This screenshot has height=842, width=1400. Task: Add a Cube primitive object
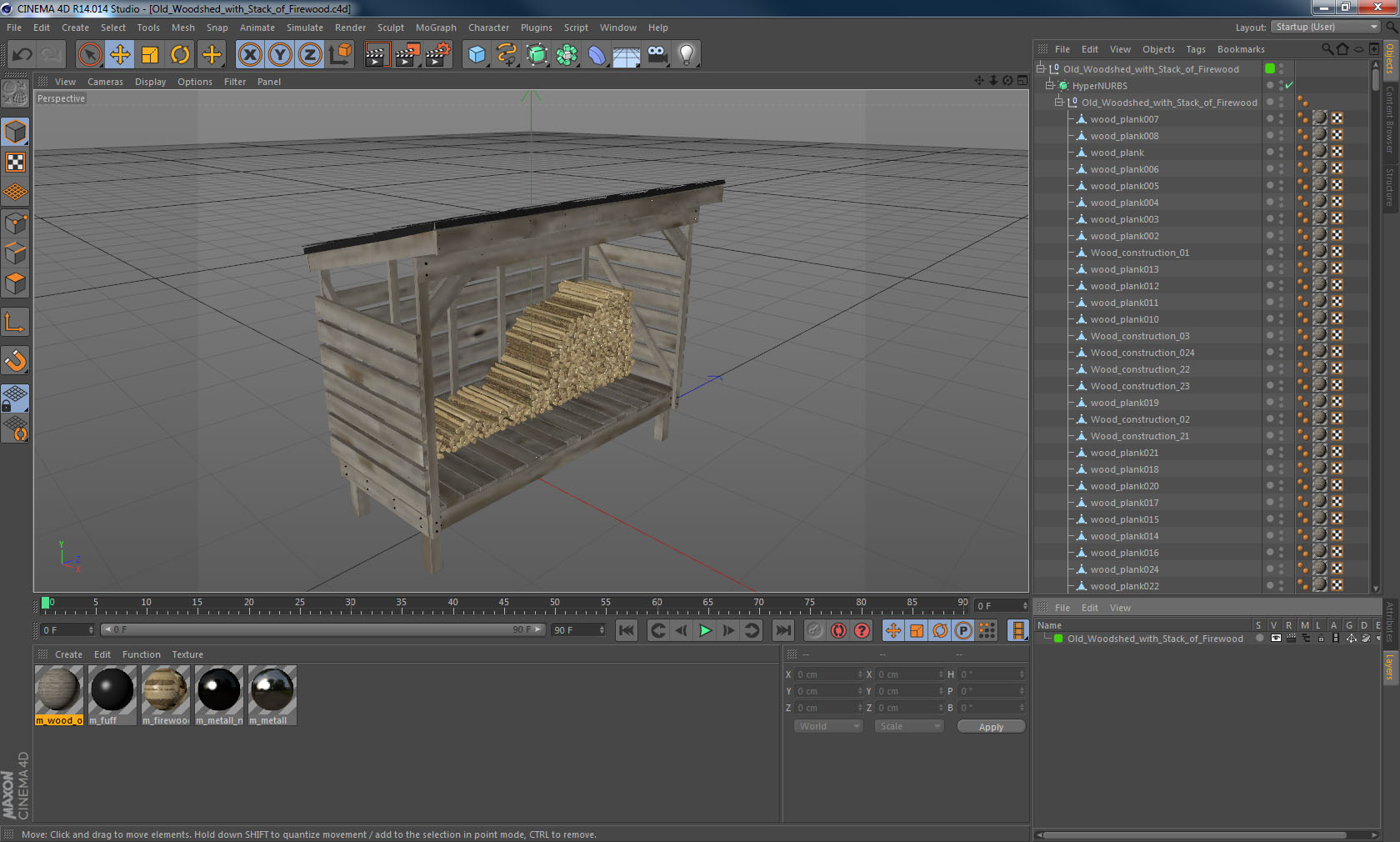point(477,55)
